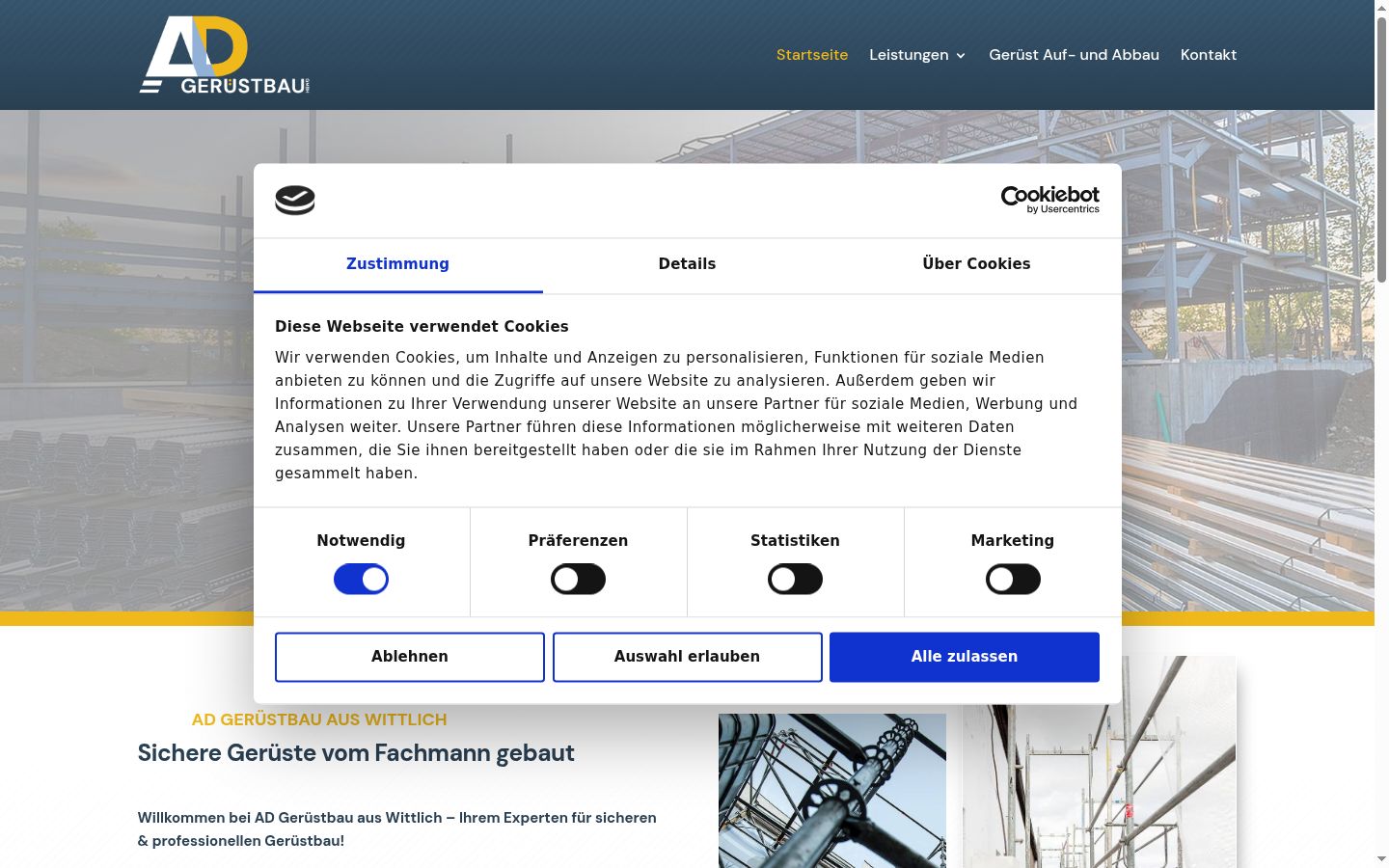The height and width of the screenshot is (868, 1389).
Task: Toggle the Notwendig cookie switch
Action: [x=361, y=580]
